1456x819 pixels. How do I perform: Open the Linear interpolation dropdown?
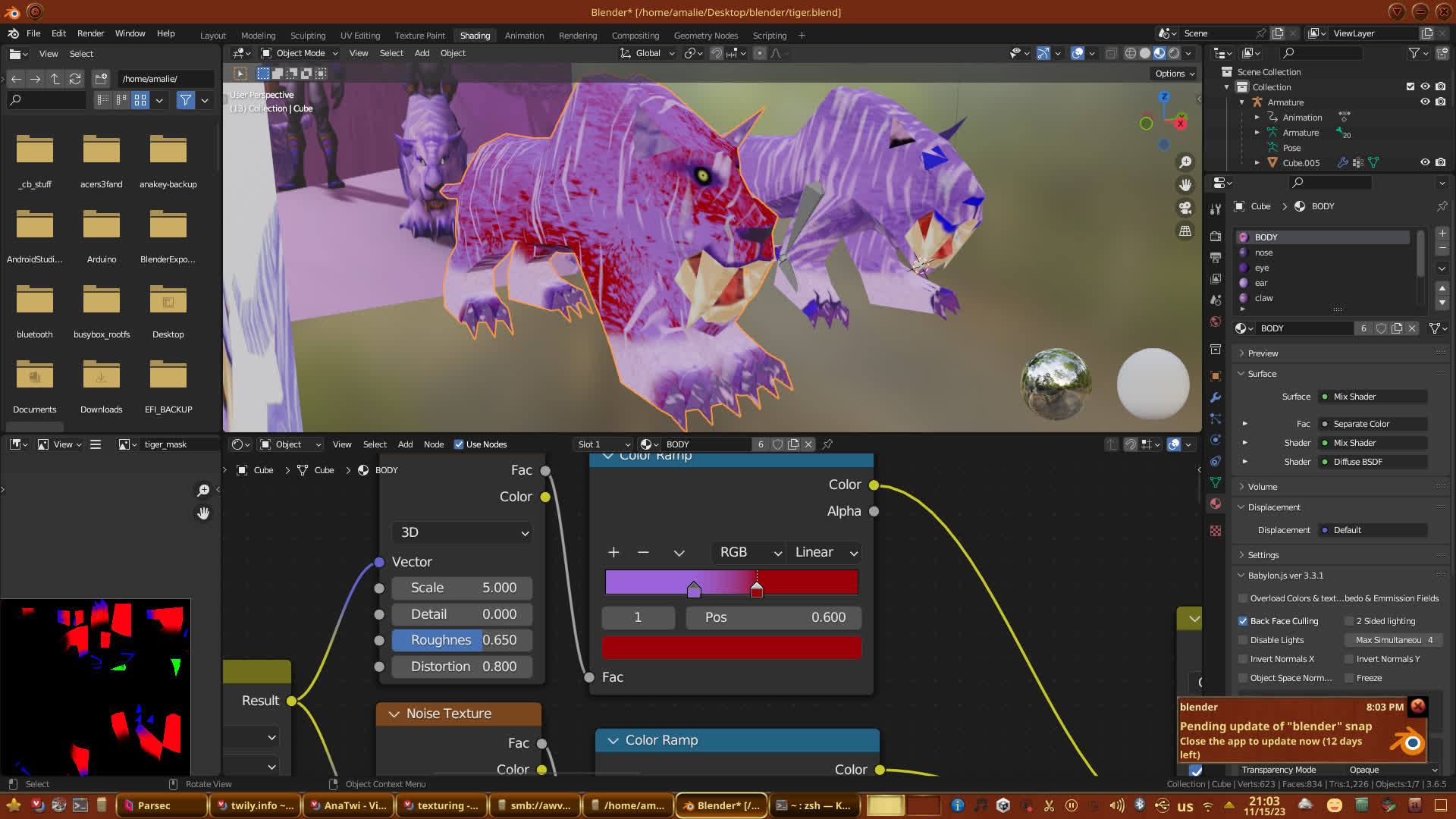point(825,553)
